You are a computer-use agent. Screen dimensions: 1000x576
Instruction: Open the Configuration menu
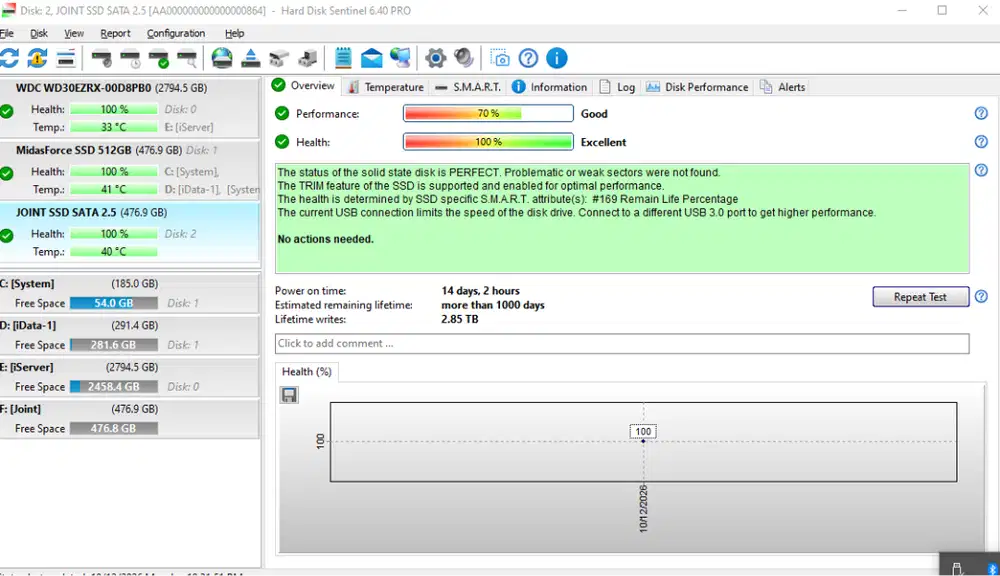[x=176, y=33]
